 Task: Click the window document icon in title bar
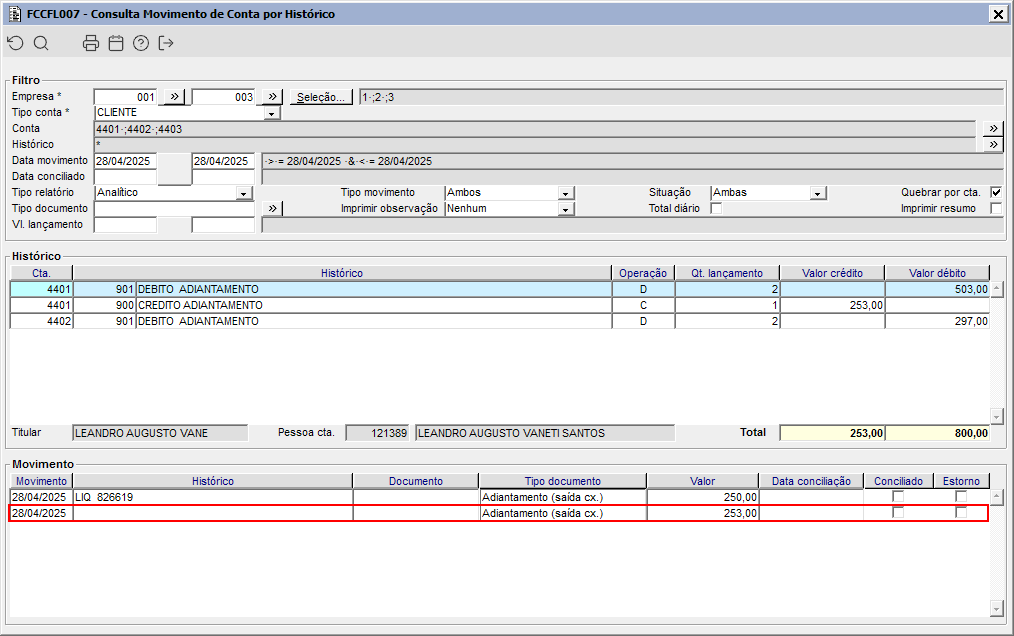coord(14,14)
